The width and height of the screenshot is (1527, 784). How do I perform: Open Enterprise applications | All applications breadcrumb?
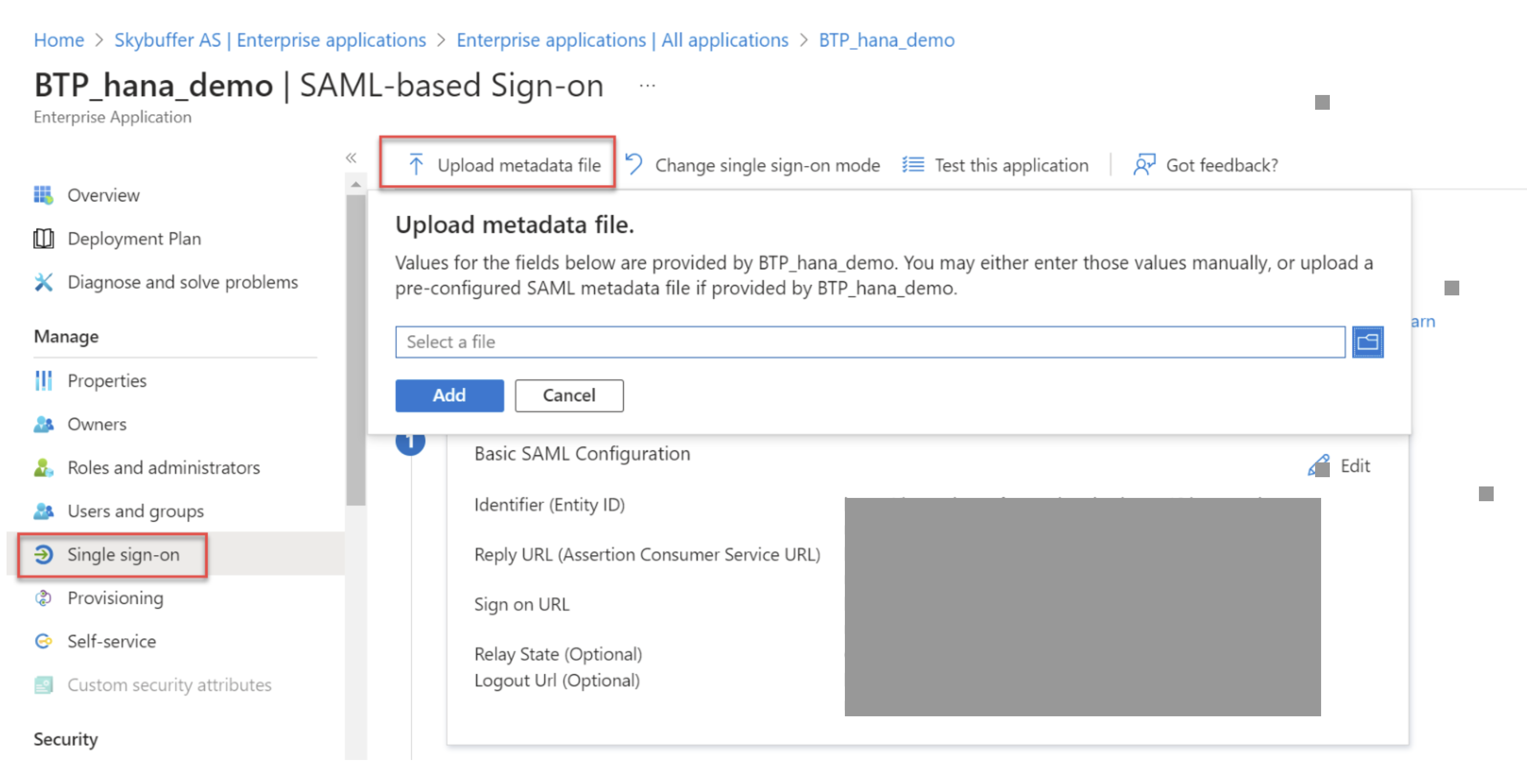(622, 40)
